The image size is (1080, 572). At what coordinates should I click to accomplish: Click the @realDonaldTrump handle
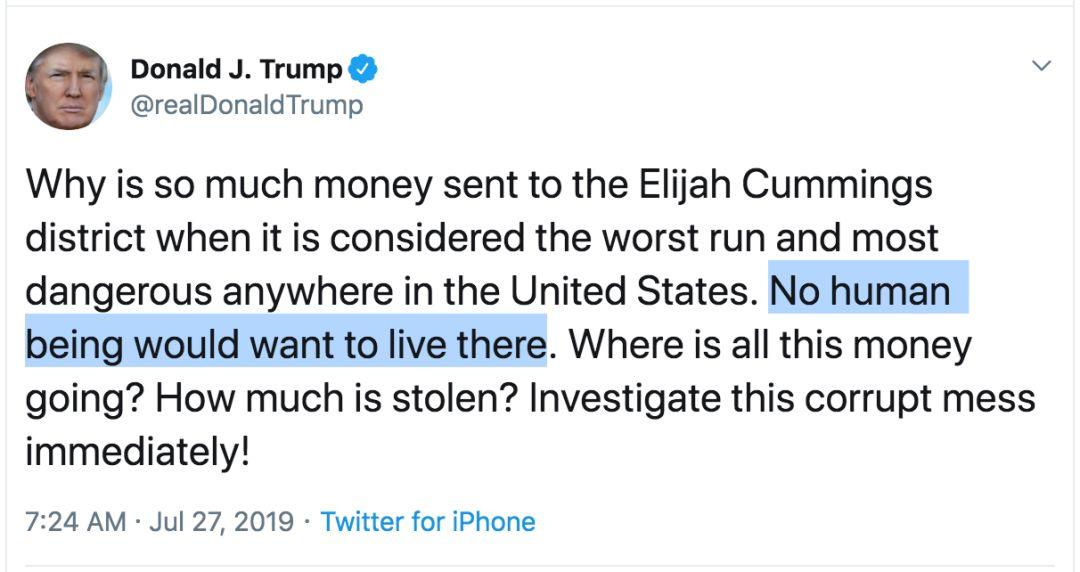247,104
